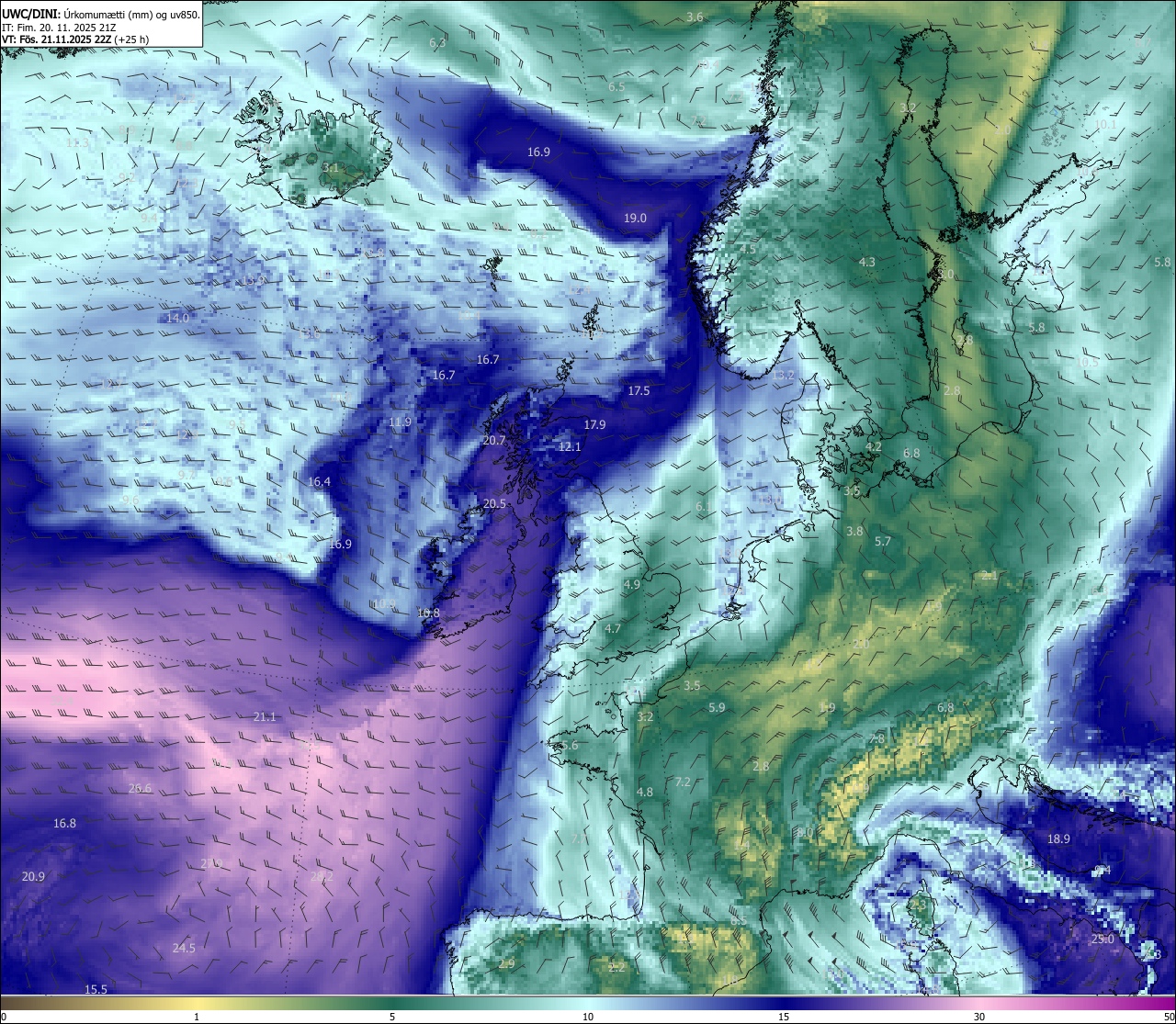Click the 20.9 value at lower left
The image size is (1176, 1024).
pyautogui.click(x=33, y=877)
